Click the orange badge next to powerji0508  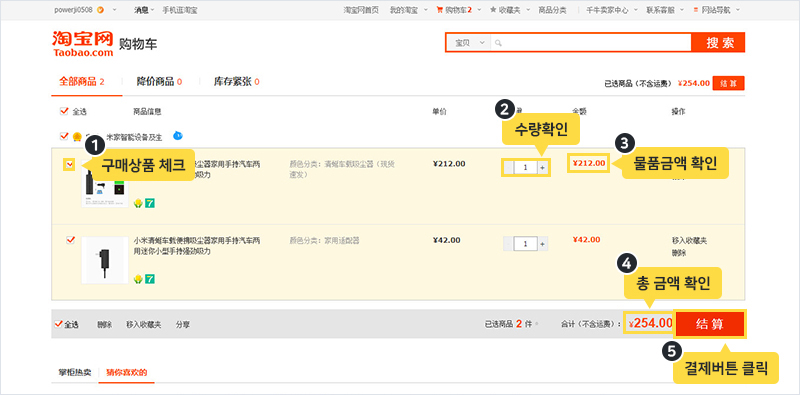[x=100, y=10]
